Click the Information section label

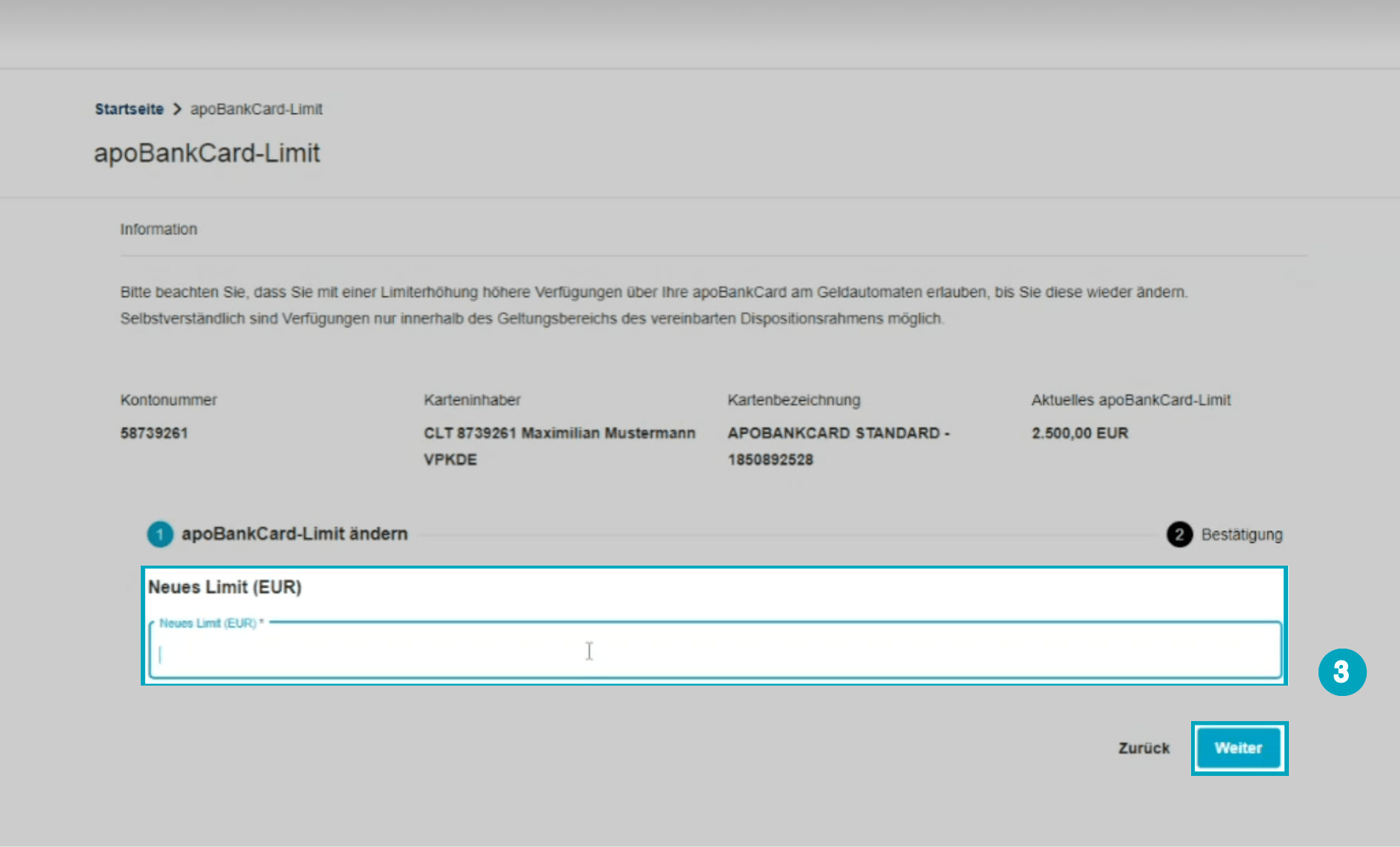[x=159, y=230]
